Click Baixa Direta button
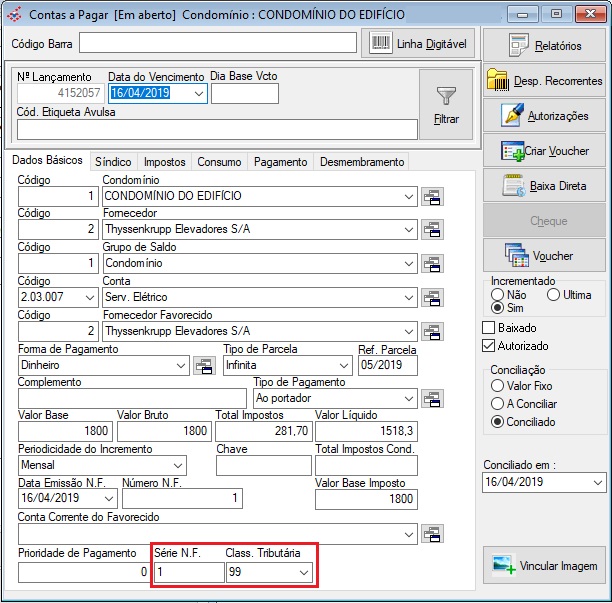The image size is (612, 603). tap(544, 185)
